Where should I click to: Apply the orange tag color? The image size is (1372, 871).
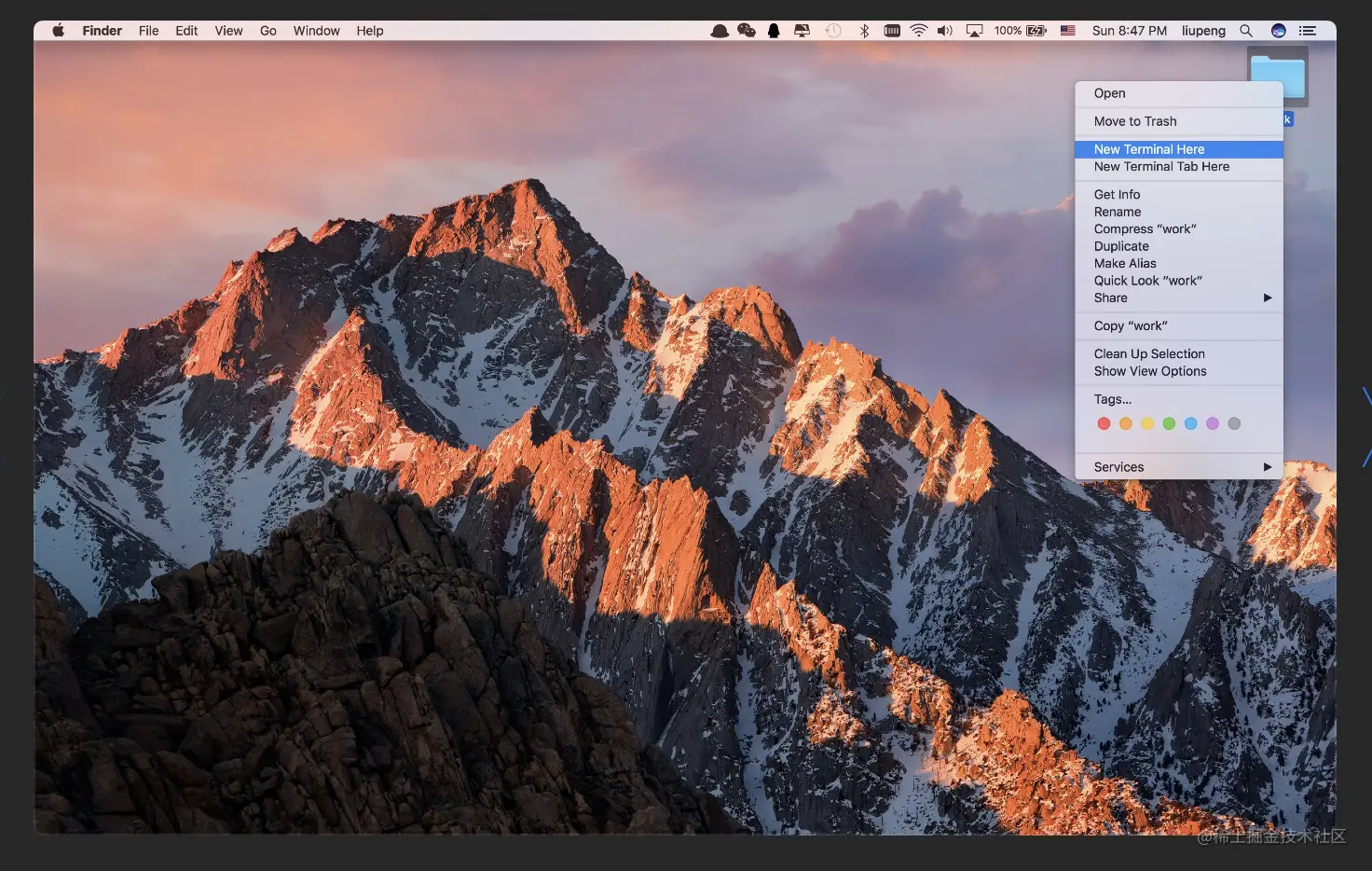pyautogui.click(x=1125, y=423)
